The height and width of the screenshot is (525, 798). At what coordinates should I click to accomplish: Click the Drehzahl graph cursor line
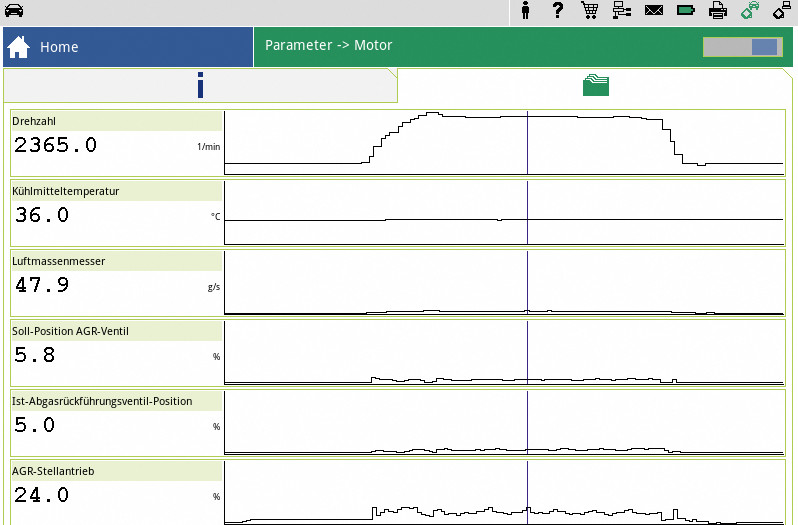click(527, 141)
